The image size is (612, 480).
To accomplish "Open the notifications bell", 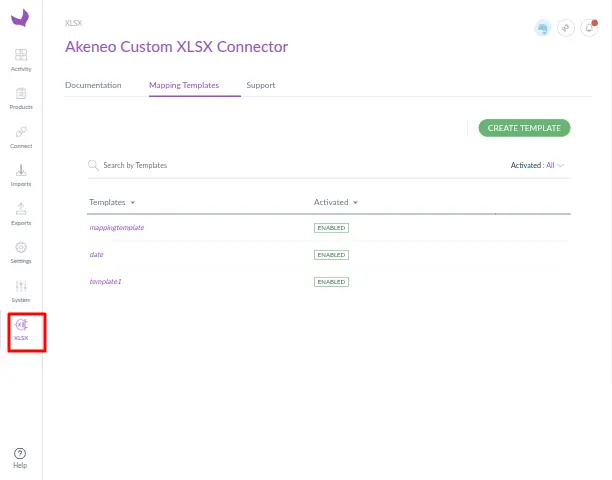I will [x=589, y=28].
